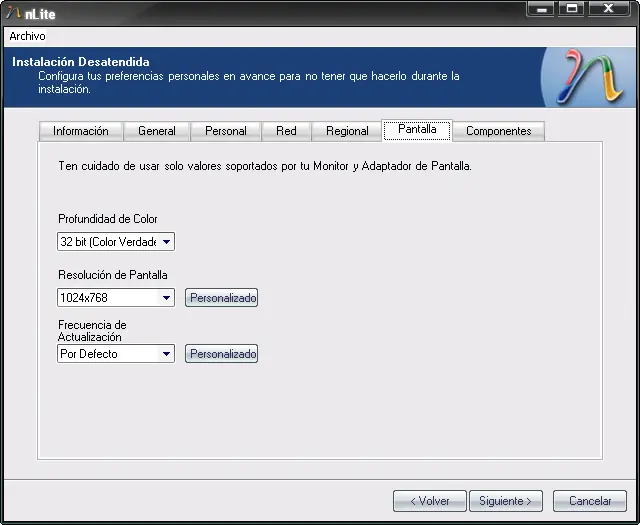Click the Profundidad de Color label

(108, 219)
